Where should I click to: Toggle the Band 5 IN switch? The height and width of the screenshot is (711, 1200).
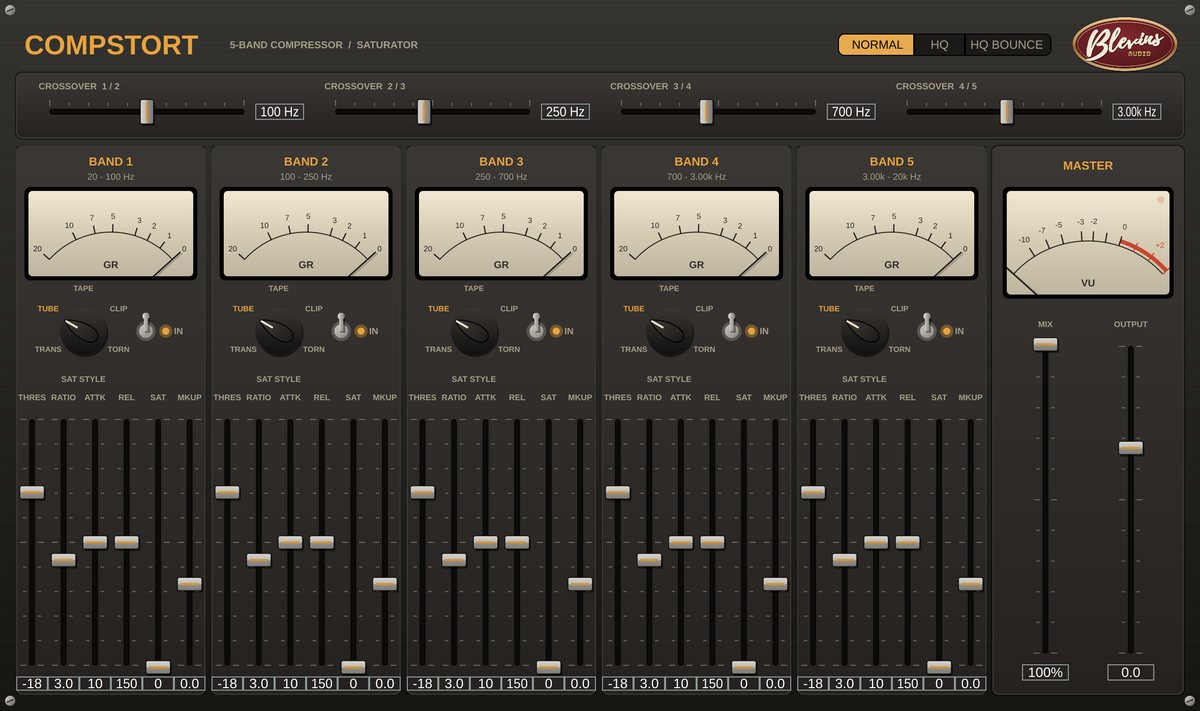tap(926, 327)
